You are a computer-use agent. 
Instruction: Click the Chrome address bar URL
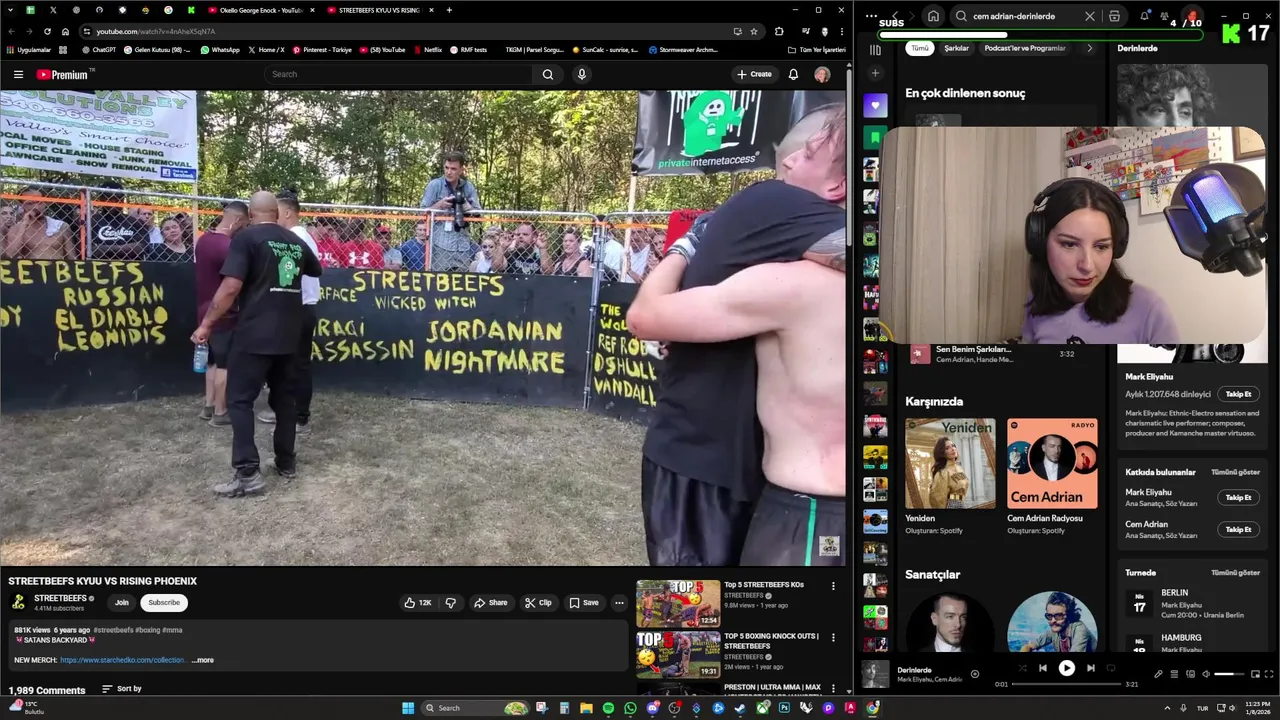tap(156, 31)
